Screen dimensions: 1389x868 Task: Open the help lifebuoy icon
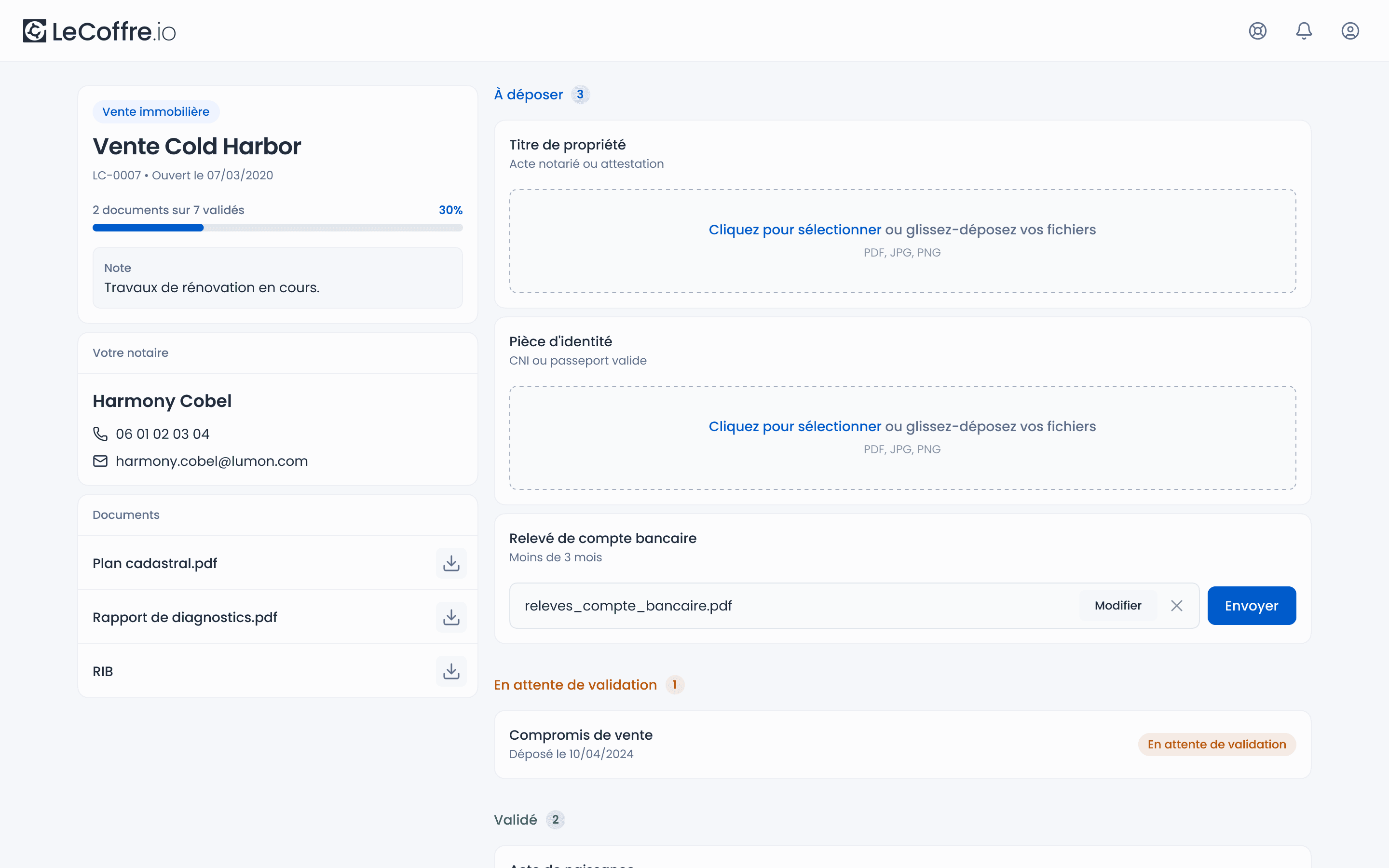click(x=1257, y=31)
